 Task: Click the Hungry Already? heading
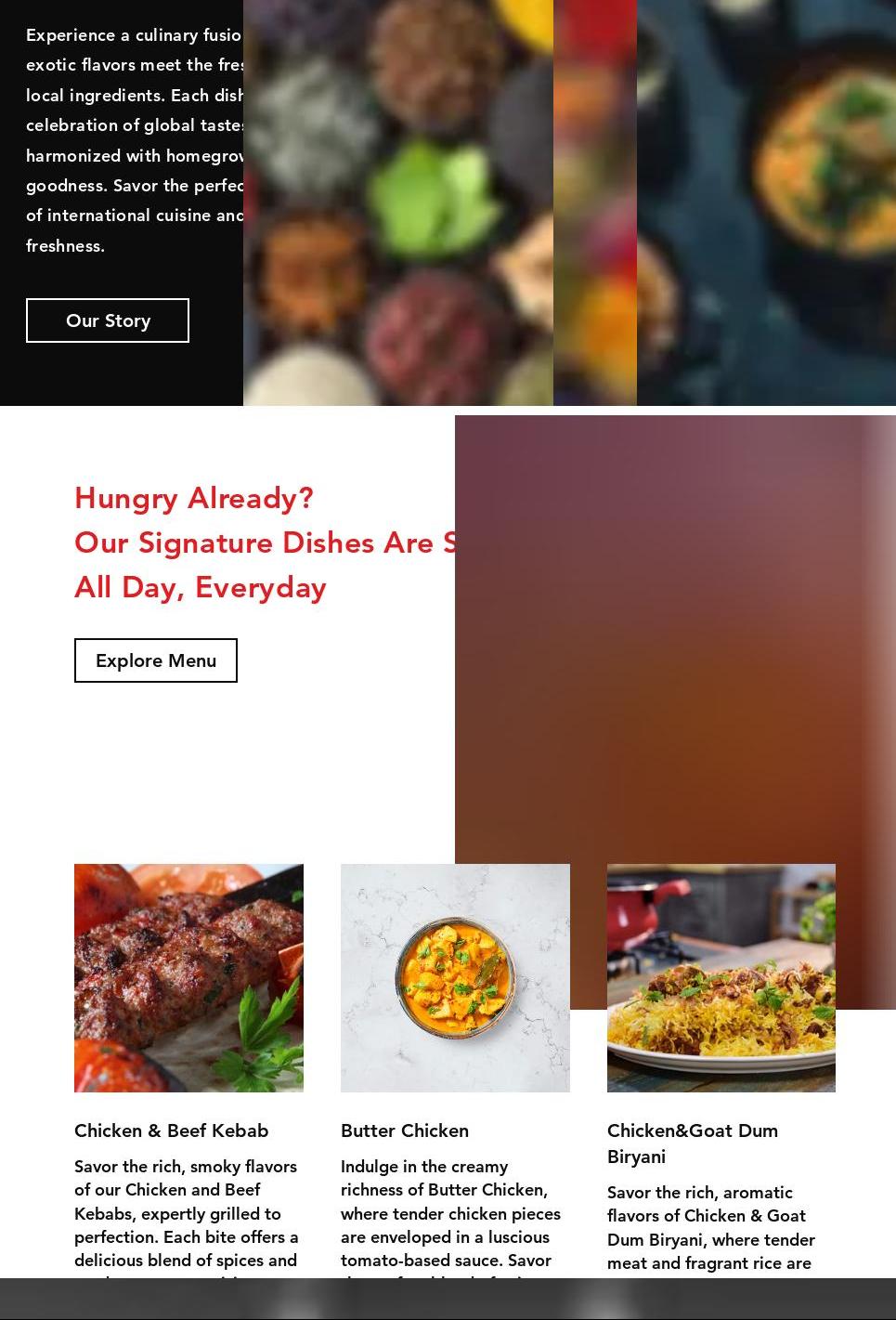[194, 498]
